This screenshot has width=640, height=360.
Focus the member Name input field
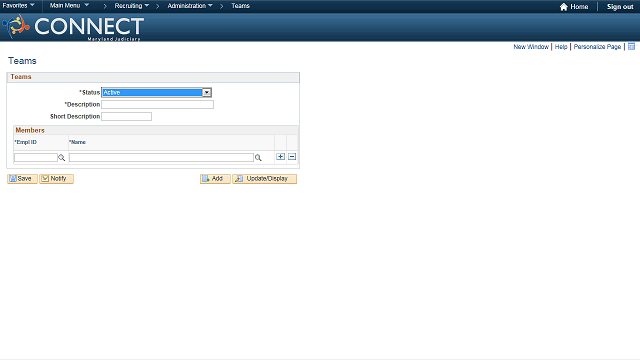coord(161,158)
